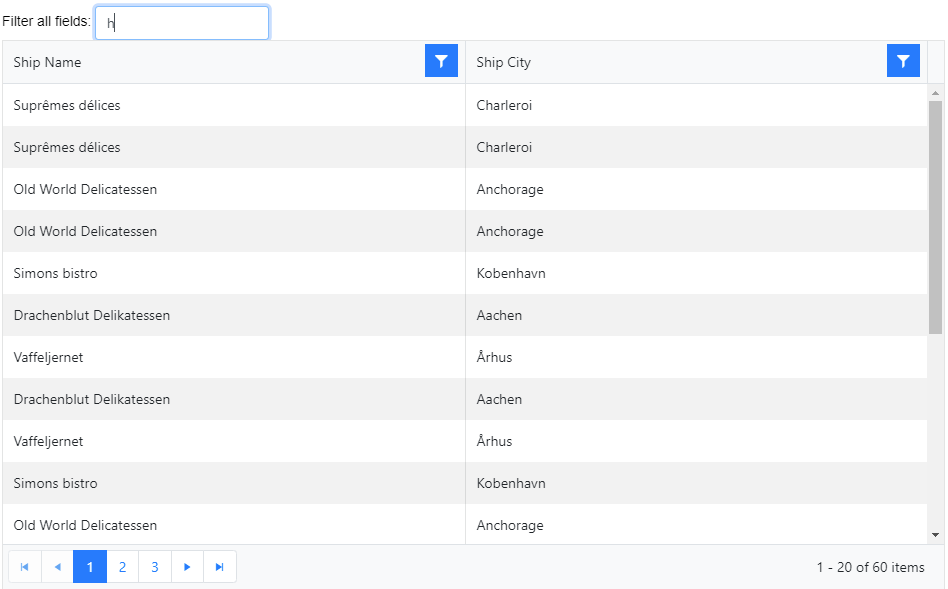This screenshot has width=948, height=589.
Task: Select page 1 in the pager
Action: tap(90, 567)
